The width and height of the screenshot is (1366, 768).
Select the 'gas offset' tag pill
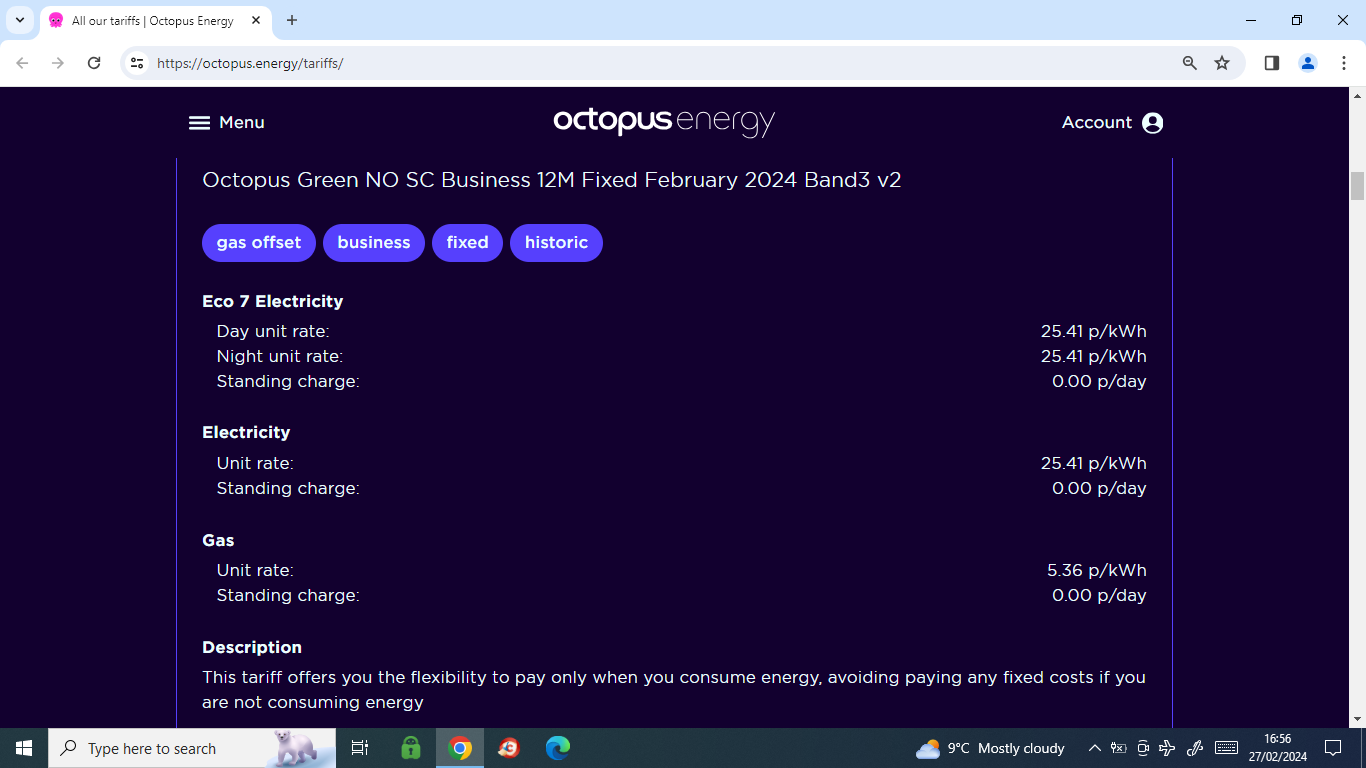coord(259,243)
